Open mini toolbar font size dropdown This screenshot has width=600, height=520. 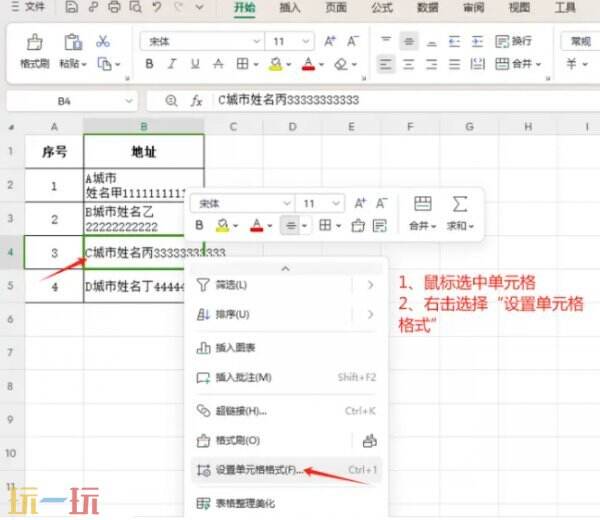pyautogui.click(x=336, y=204)
